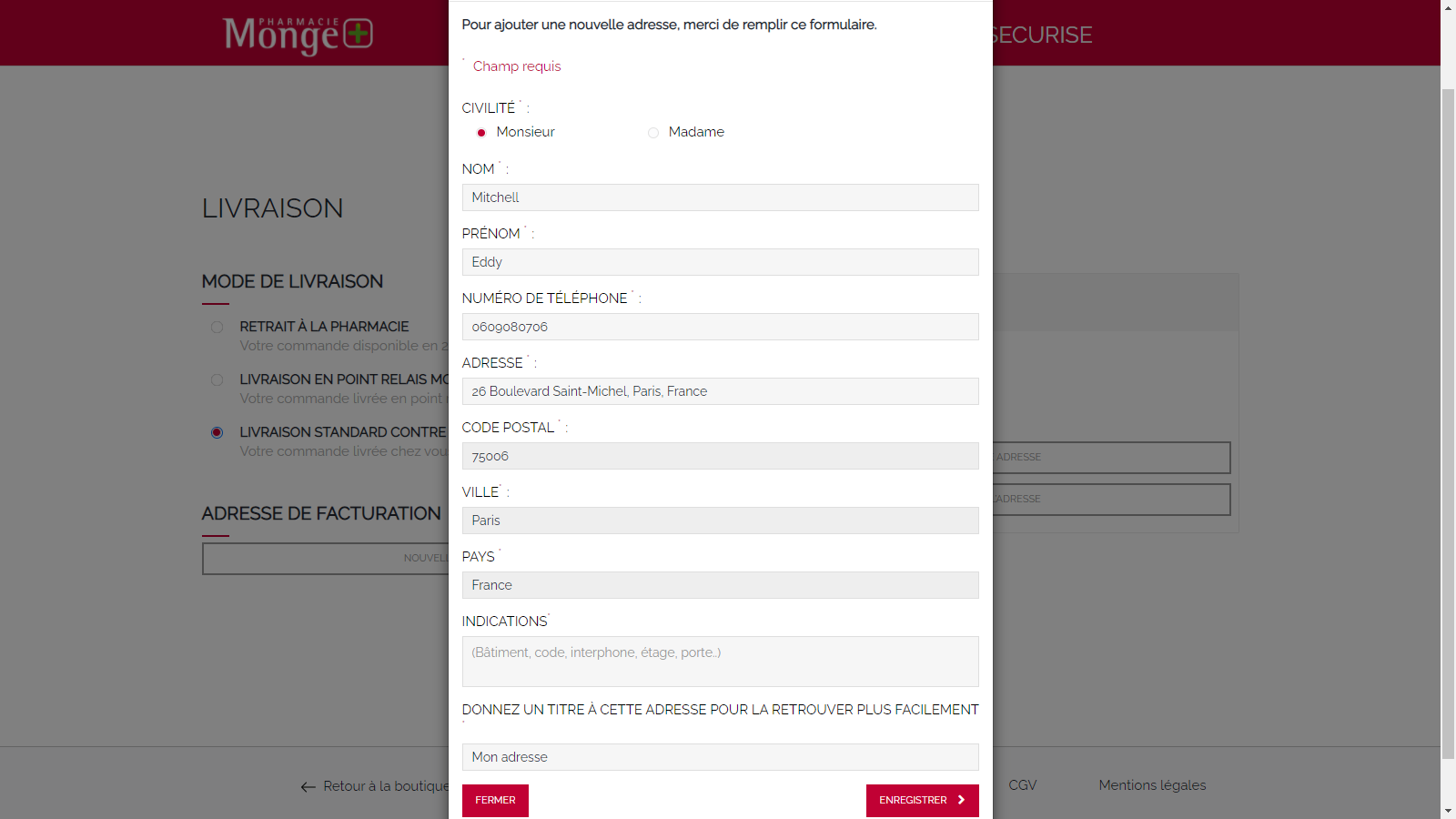Image resolution: width=1456 pixels, height=819 pixels.
Task: Choose Retrait à la pharmacie delivery mode
Action: [217, 328]
